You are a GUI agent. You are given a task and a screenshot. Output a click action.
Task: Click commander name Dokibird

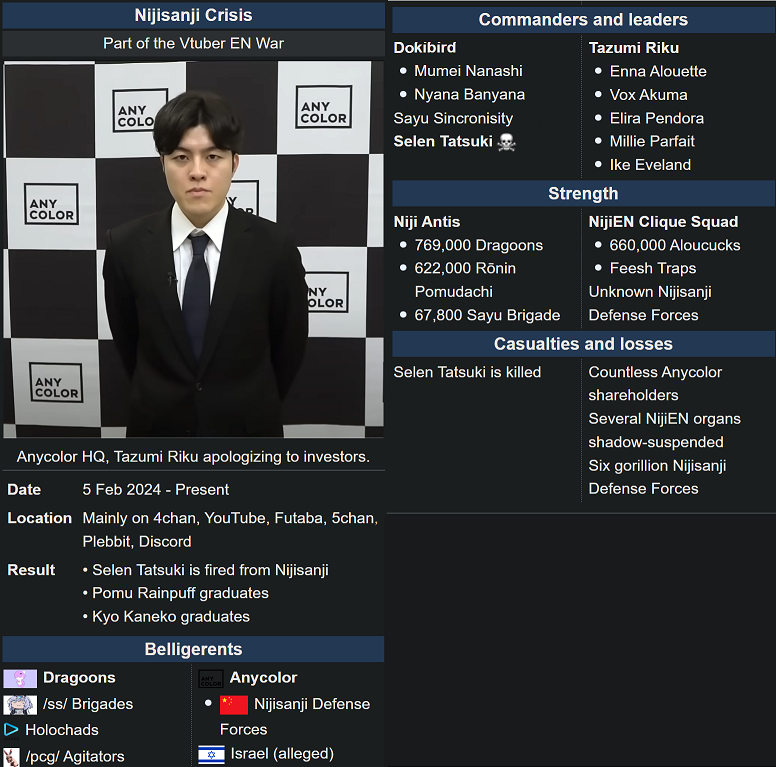[x=425, y=48]
